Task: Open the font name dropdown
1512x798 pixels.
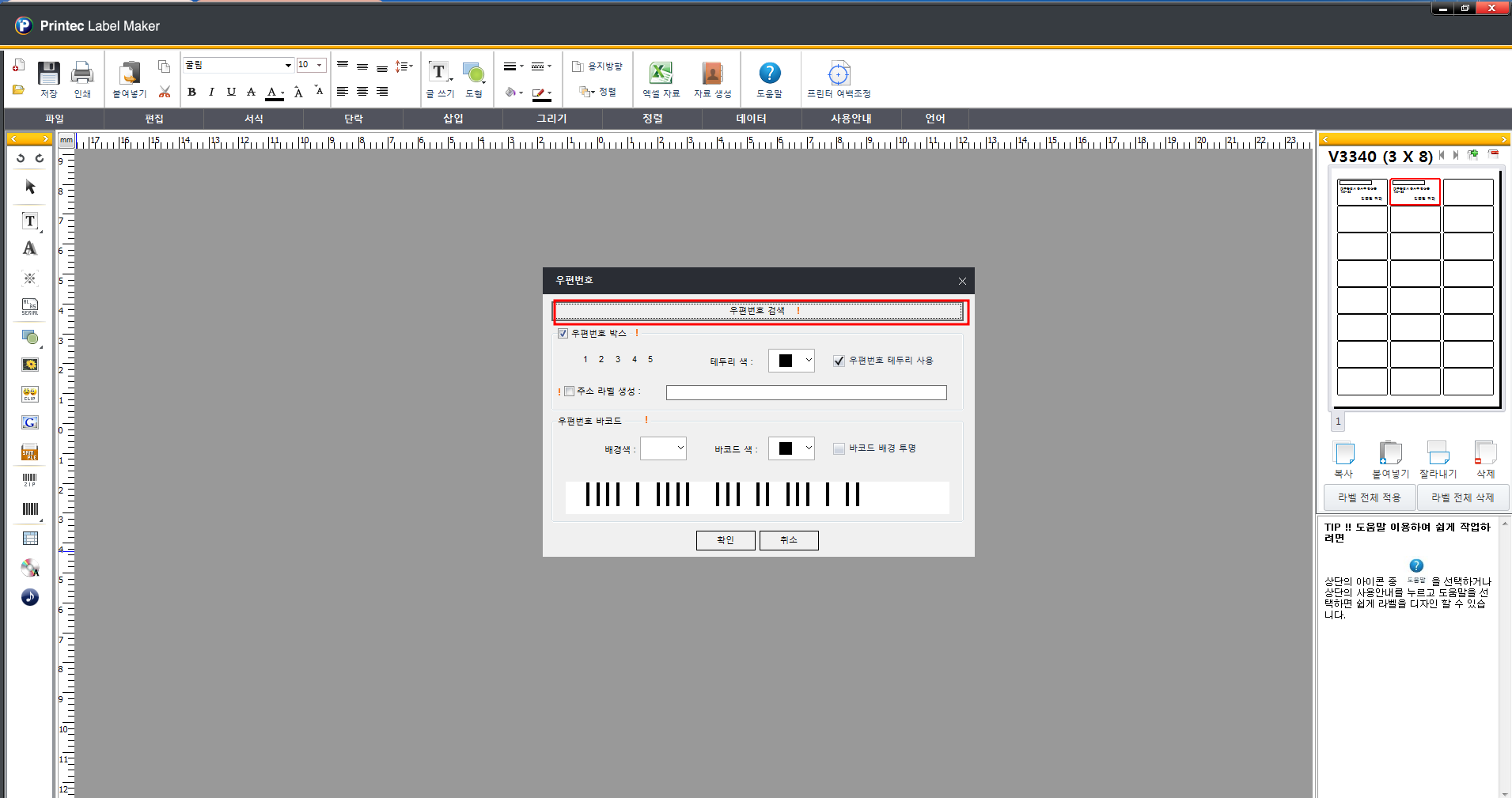Action: [288, 66]
